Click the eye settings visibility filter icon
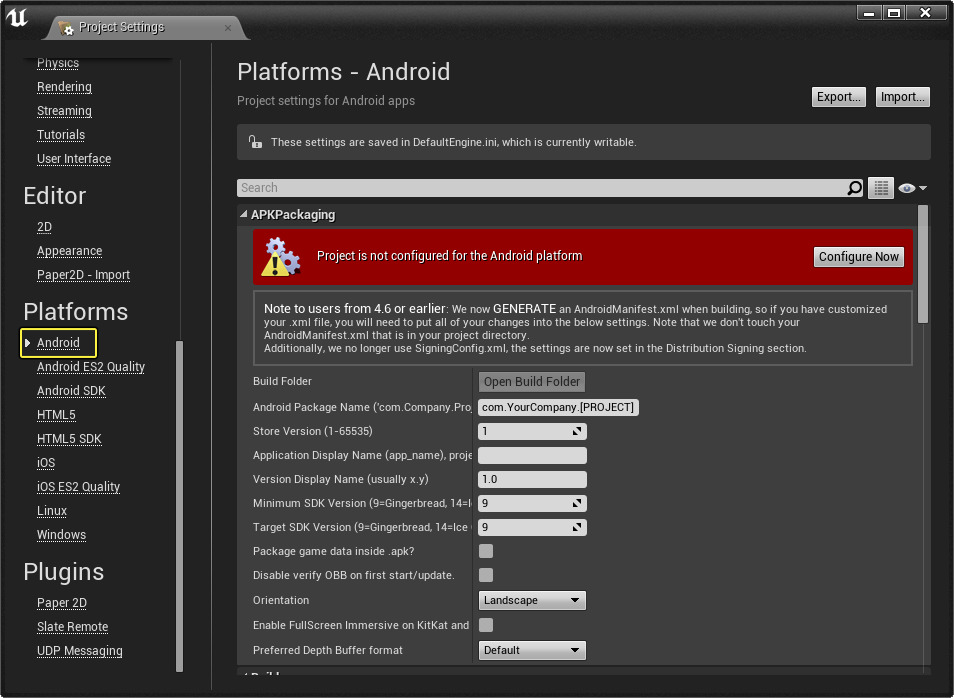Image resolution: width=954 pixels, height=698 pixels. tap(906, 188)
